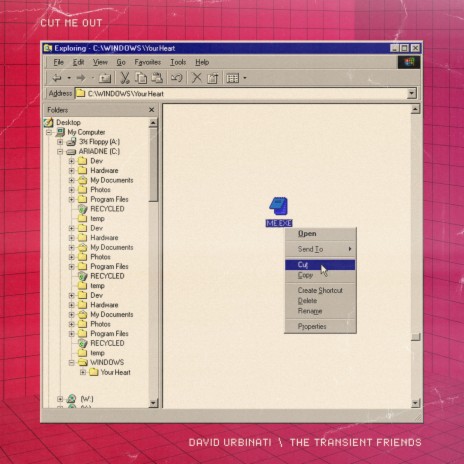Click Folders pane scrollbar up arrow
Viewport: 464px width, 464px height.
[x=153, y=123]
